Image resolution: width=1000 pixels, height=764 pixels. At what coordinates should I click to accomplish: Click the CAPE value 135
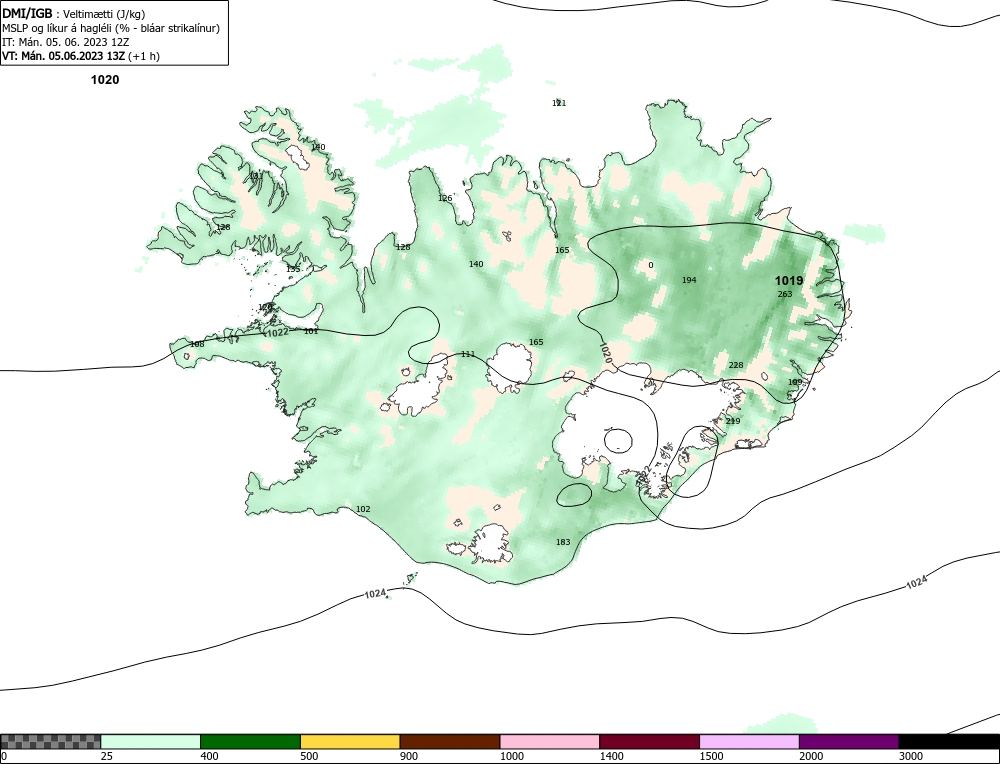(x=293, y=269)
